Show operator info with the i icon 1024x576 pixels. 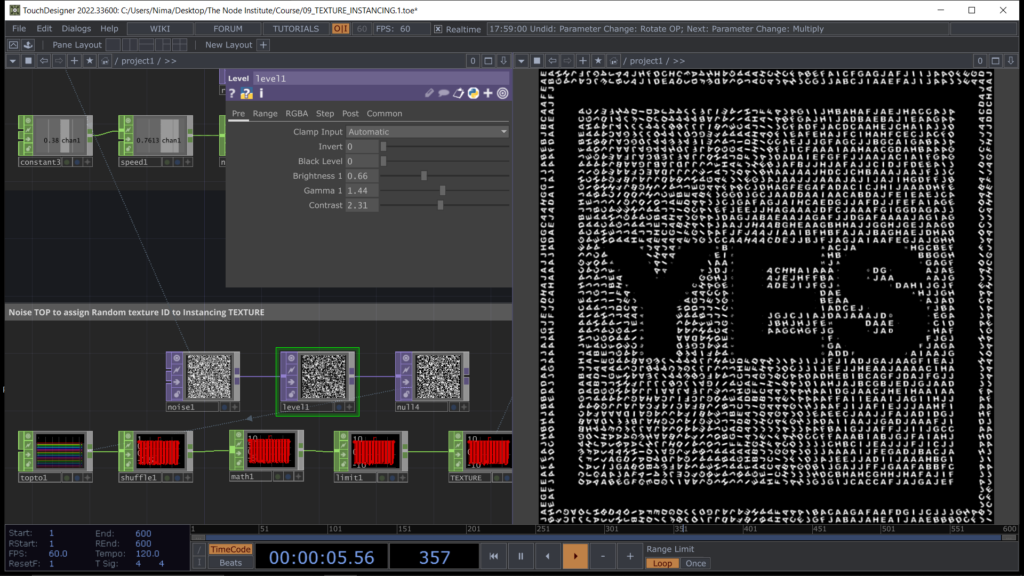pos(261,93)
